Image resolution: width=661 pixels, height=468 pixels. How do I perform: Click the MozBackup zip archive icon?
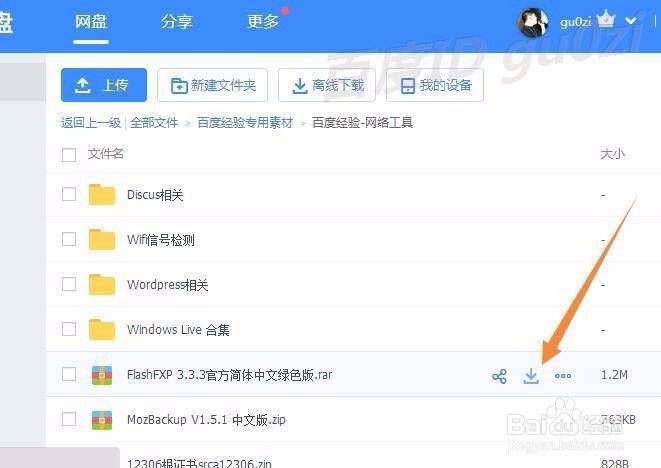click(x=102, y=420)
